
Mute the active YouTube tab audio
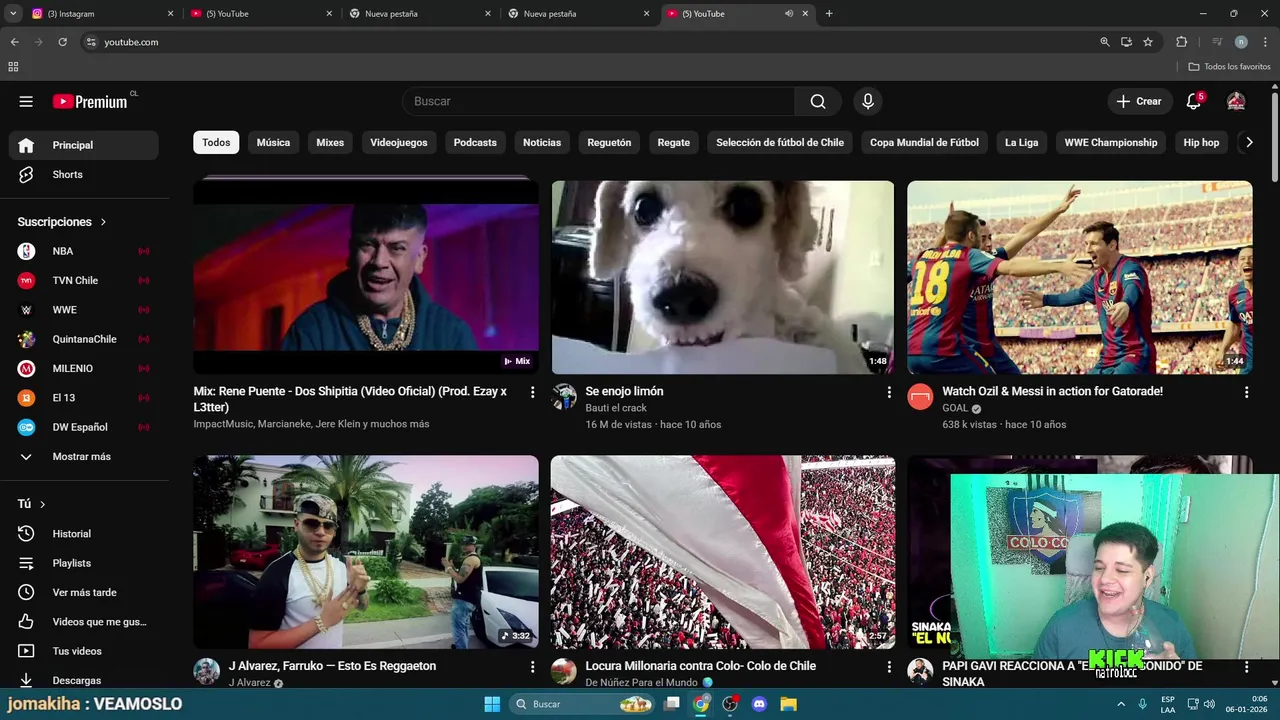(x=789, y=14)
